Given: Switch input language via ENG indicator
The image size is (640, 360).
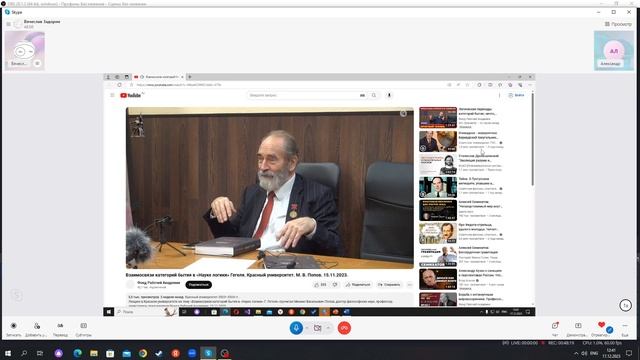Looking at the screenshot, I should click(594, 353).
